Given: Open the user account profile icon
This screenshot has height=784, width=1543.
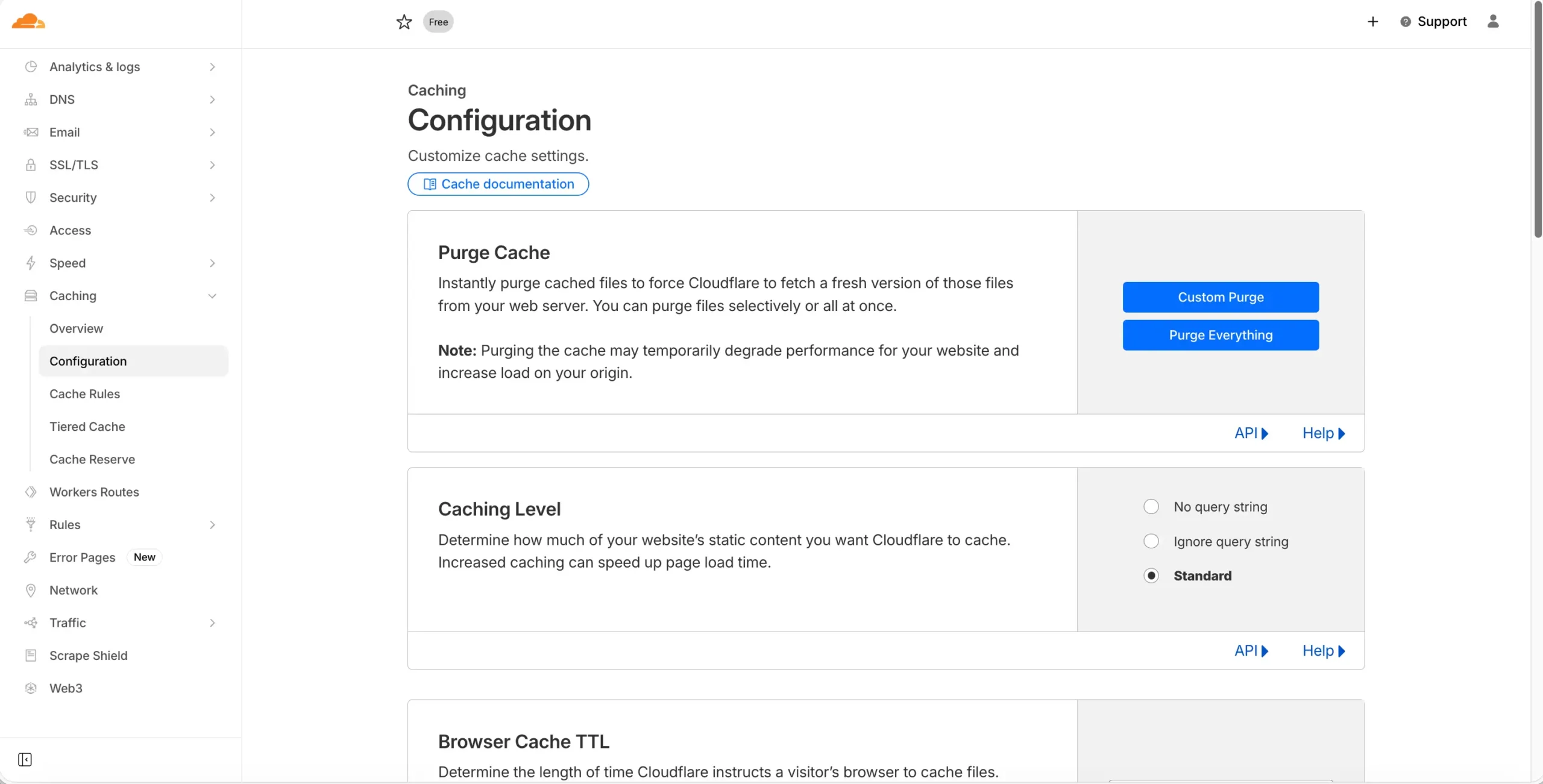Looking at the screenshot, I should 1493,21.
